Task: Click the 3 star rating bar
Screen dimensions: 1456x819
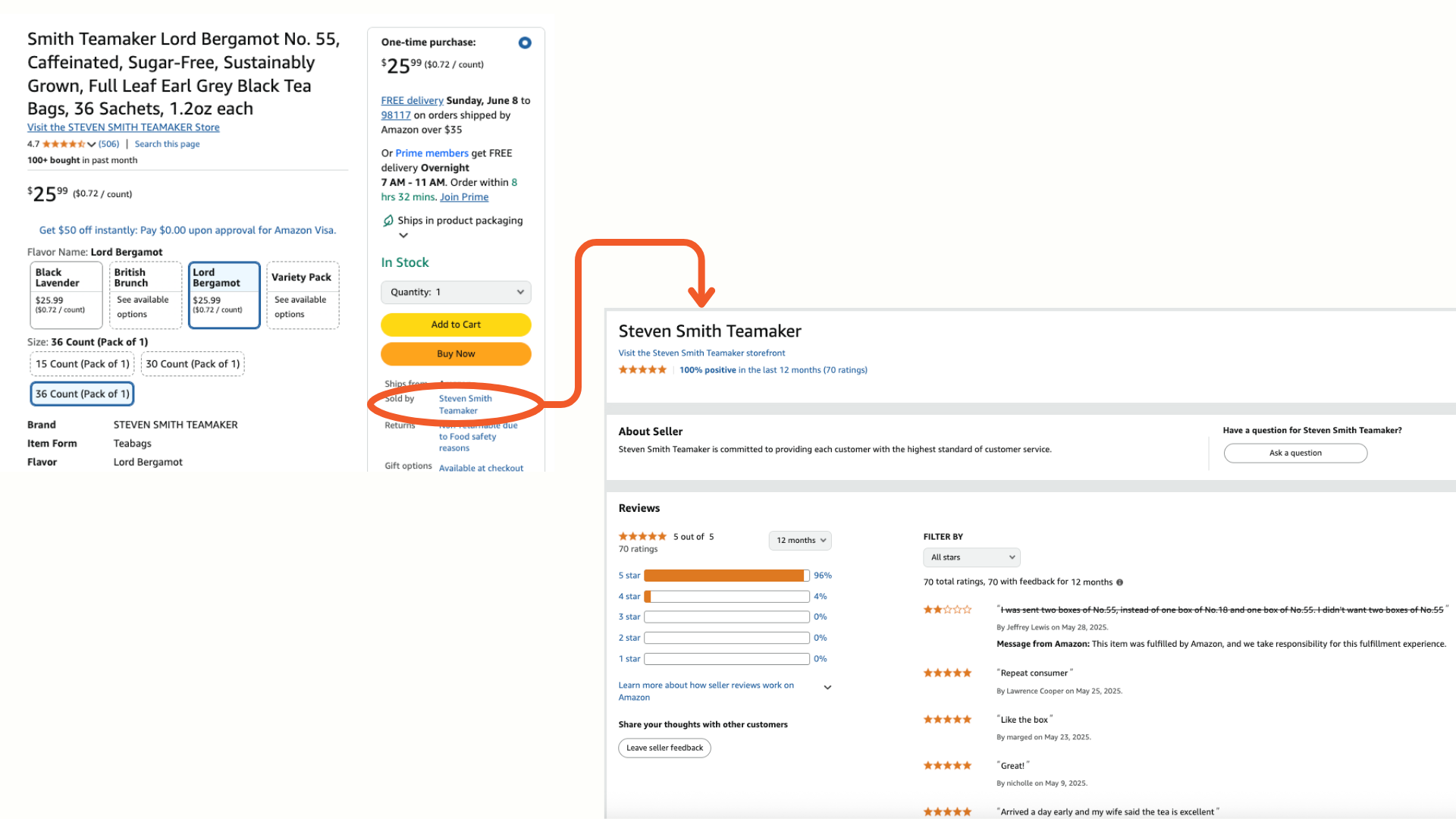Action: point(726,617)
